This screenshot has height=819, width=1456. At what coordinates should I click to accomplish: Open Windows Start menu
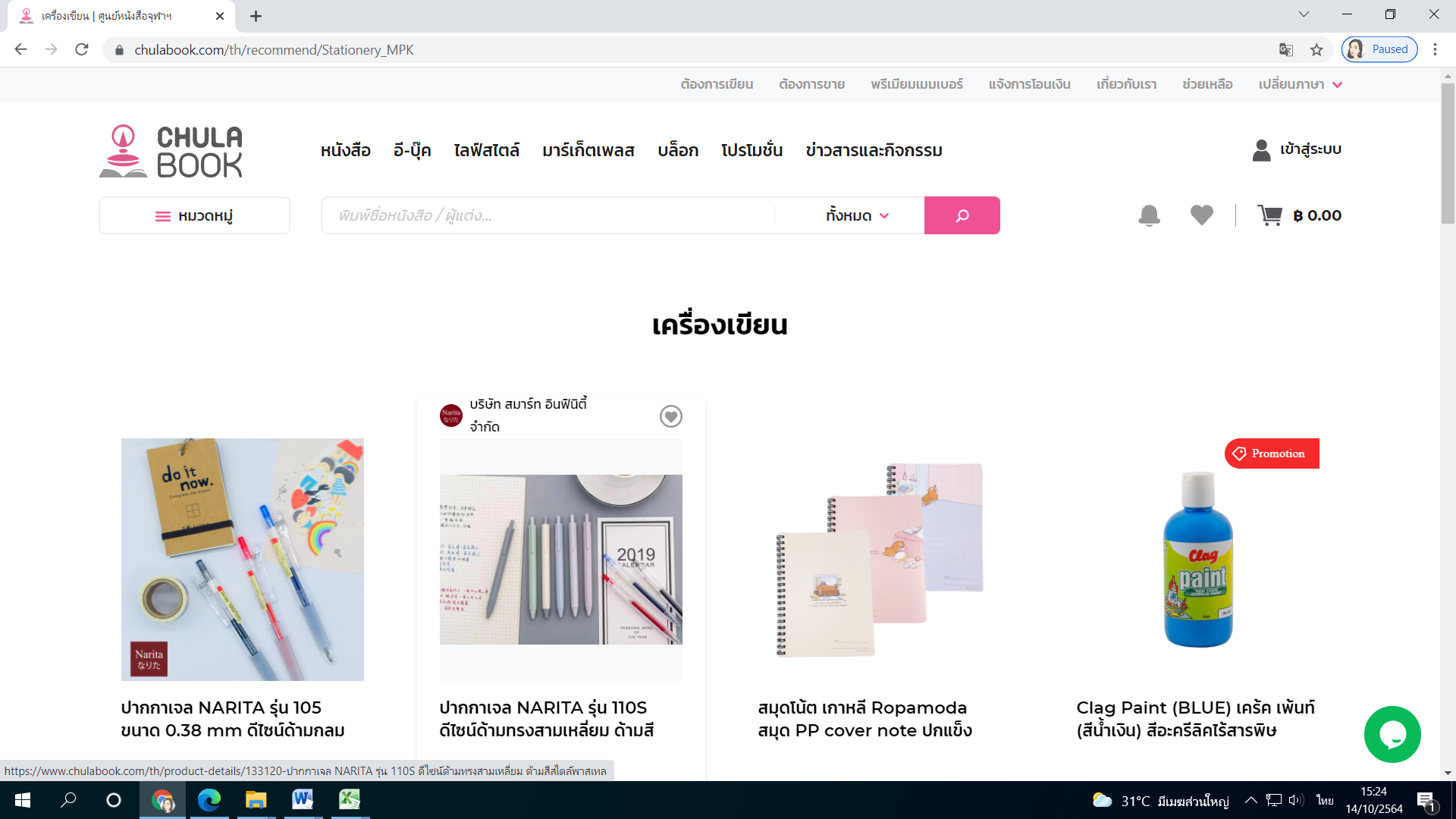[22, 800]
